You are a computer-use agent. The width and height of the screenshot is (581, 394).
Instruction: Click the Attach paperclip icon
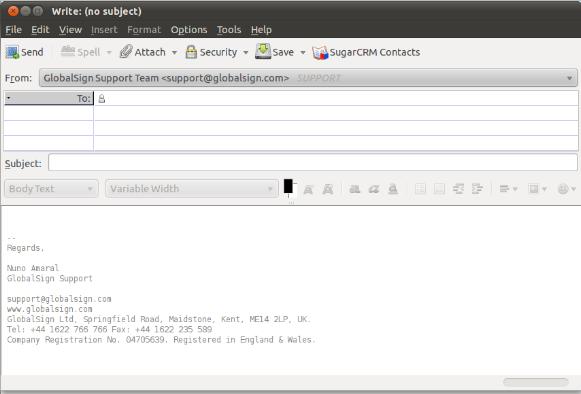tap(126, 52)
